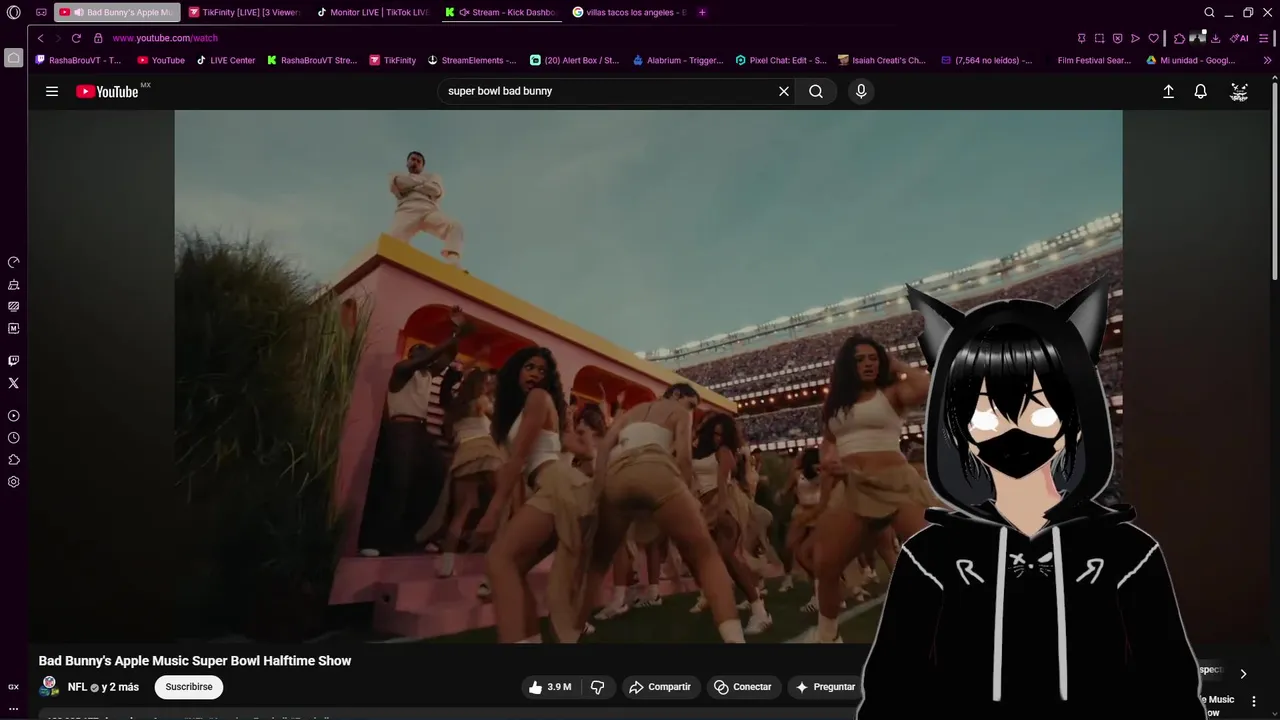Switch to Monitor LIVE TikTok tab

point(372,12)
